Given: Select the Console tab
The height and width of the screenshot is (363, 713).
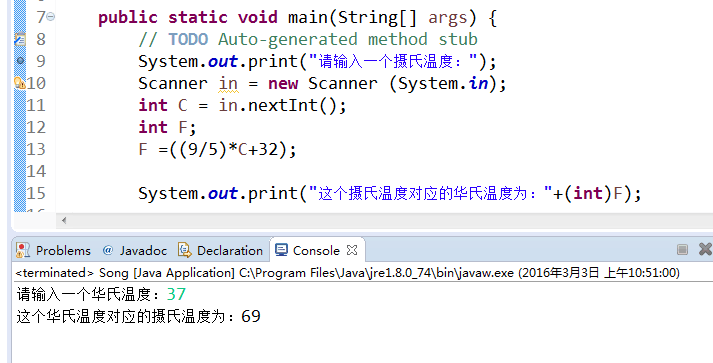Looking at the screenshot, I should [316, 250].
